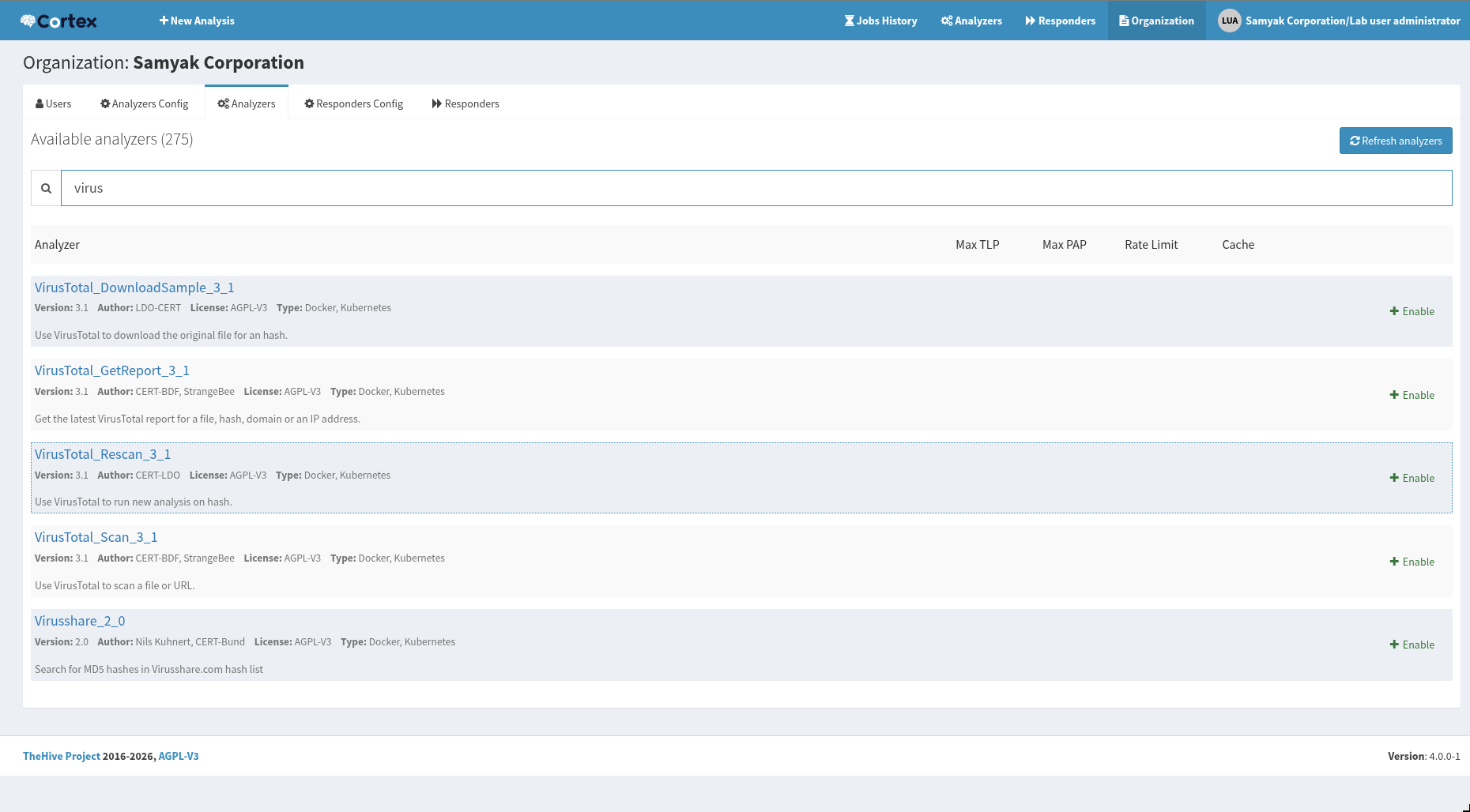Click the 'Use VirusTotal to download the original file' description
1470x812 pixels.
161,335
